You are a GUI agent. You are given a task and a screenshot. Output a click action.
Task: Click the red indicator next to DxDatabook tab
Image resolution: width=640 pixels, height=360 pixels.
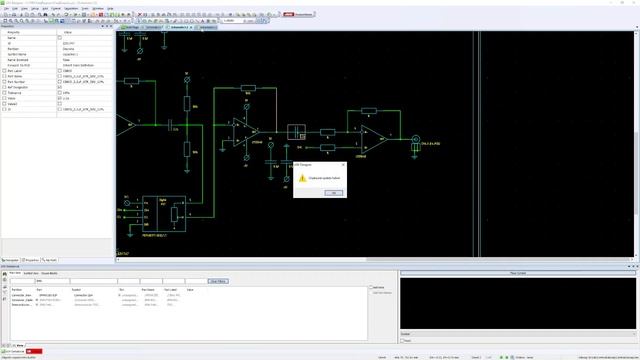click(34, 351)
